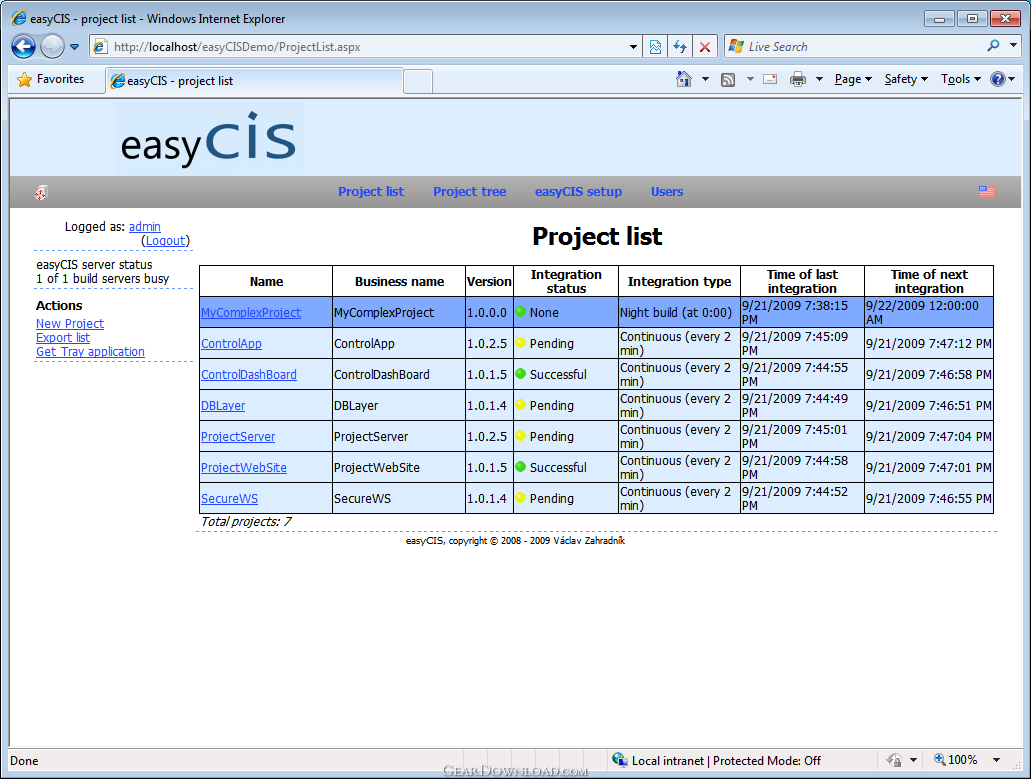Click the Get Tray application link

[90, 352]
